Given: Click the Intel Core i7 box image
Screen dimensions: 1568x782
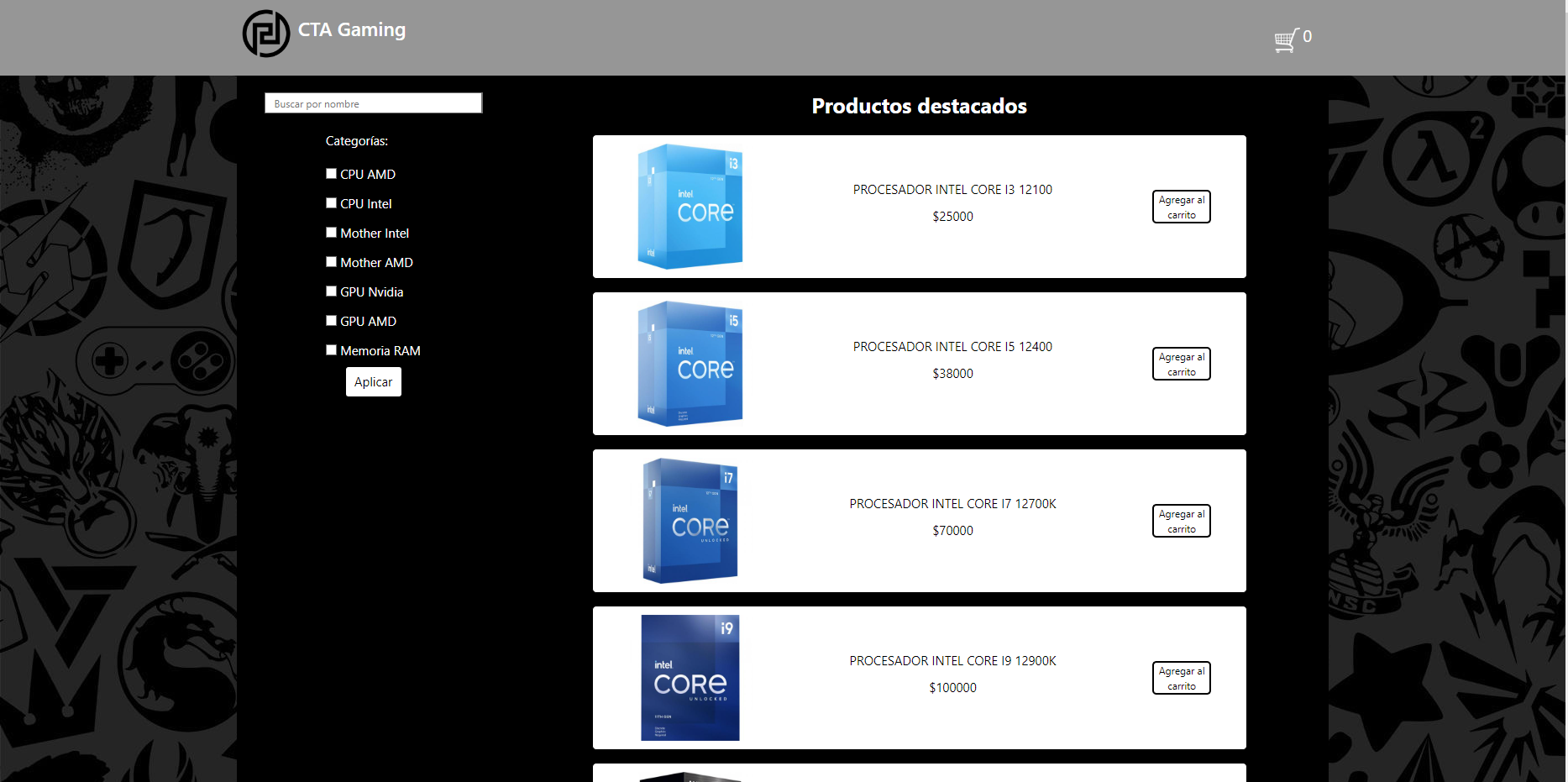Looking at the screenshot, I should [690, 521].
